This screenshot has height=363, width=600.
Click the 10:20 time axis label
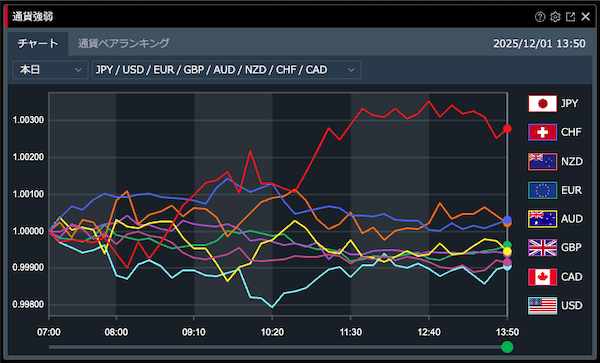tap(272, 332)
